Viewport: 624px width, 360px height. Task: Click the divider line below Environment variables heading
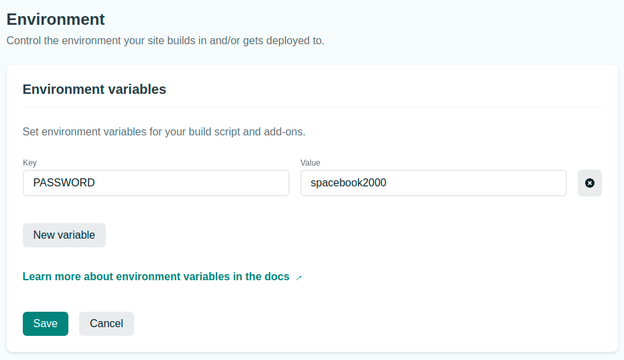tap(312, 107)
